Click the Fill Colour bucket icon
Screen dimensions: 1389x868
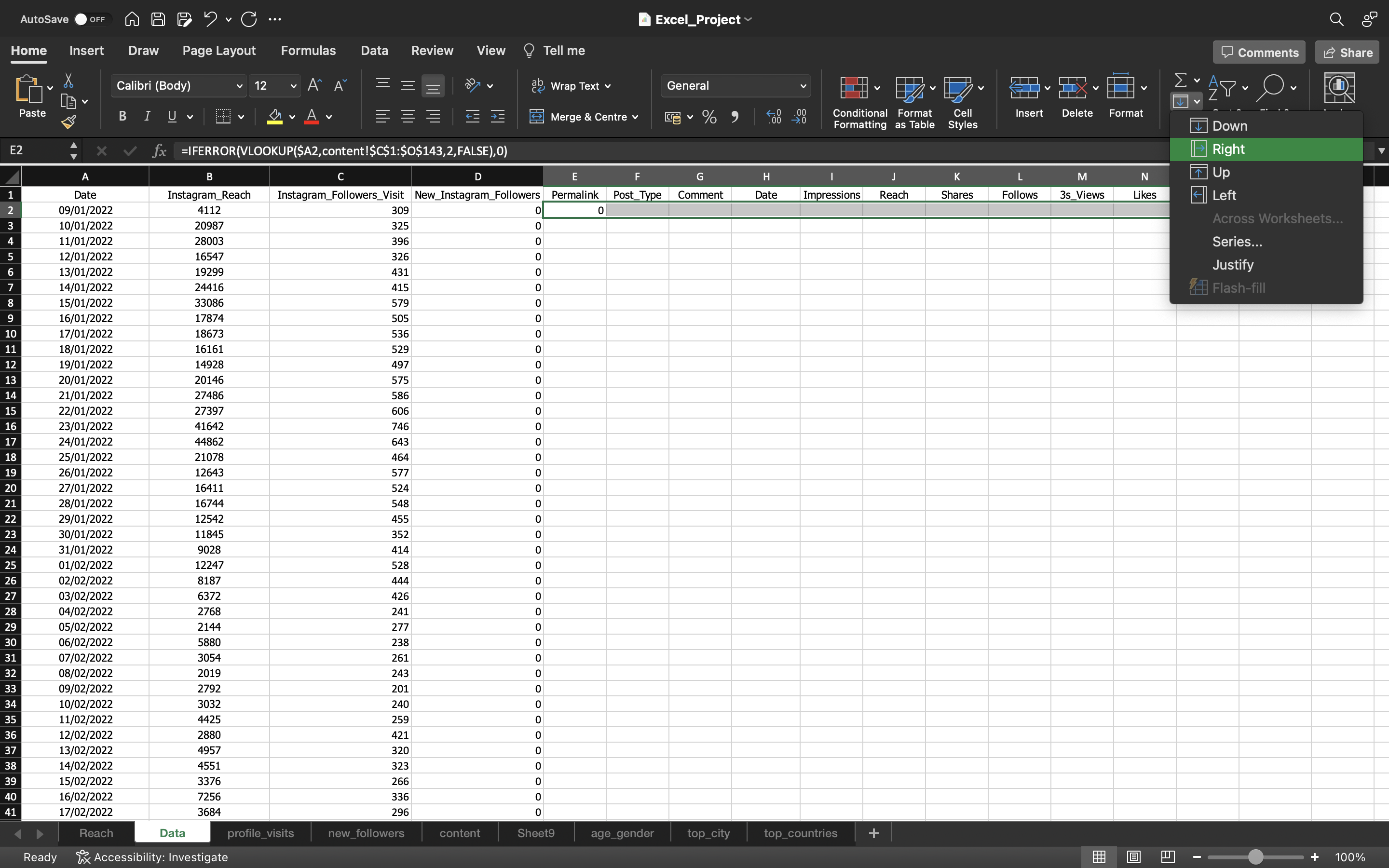(275, 117)
